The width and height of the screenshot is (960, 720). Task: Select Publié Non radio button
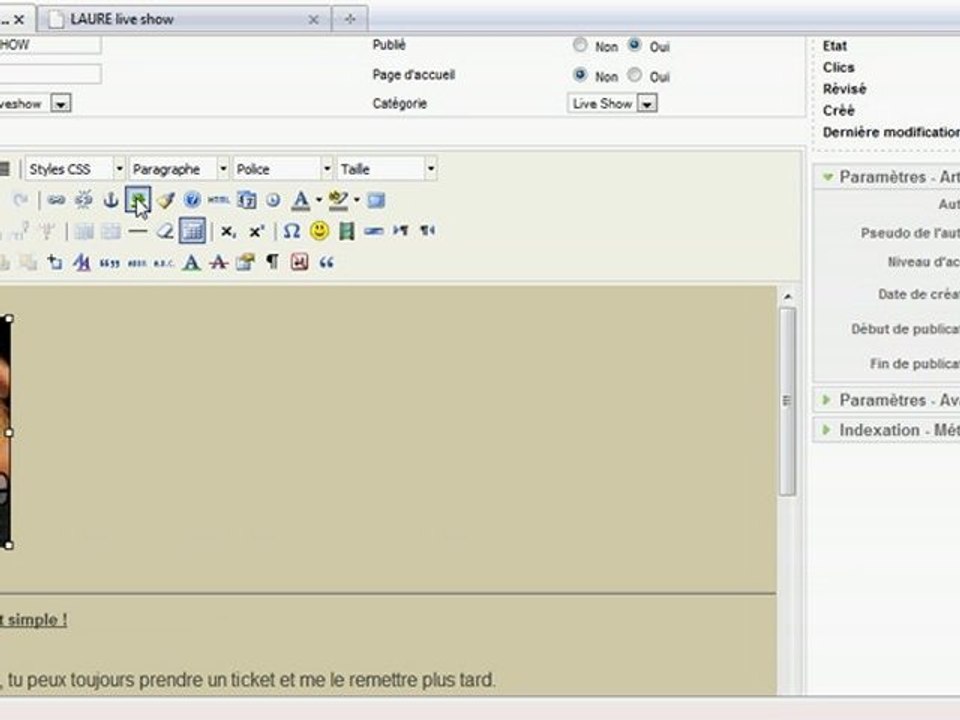[580, 45]
